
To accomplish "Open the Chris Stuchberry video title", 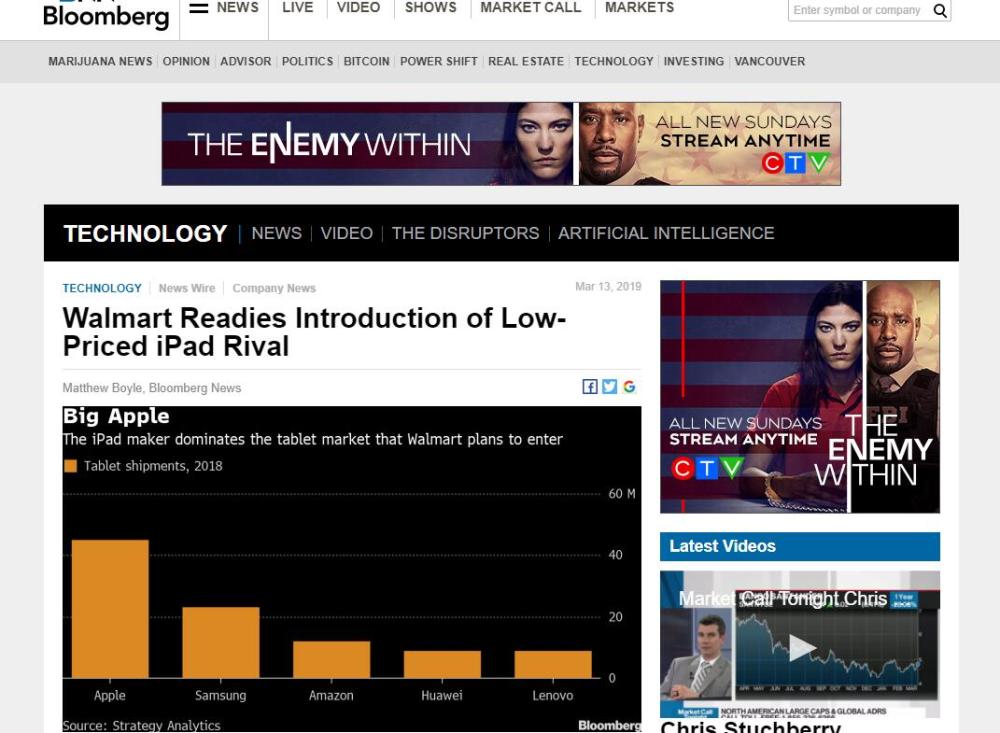I will (x=750, y=727).
